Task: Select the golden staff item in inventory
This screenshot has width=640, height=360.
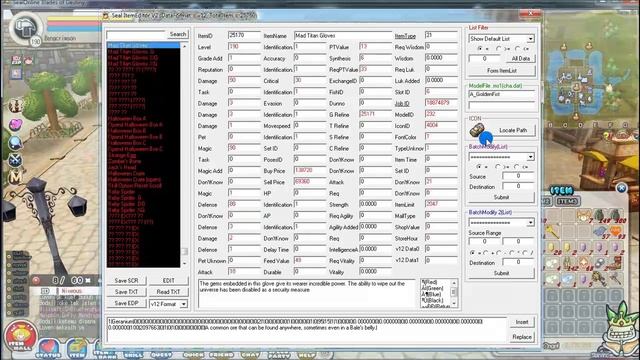Action: coord(551,231)
